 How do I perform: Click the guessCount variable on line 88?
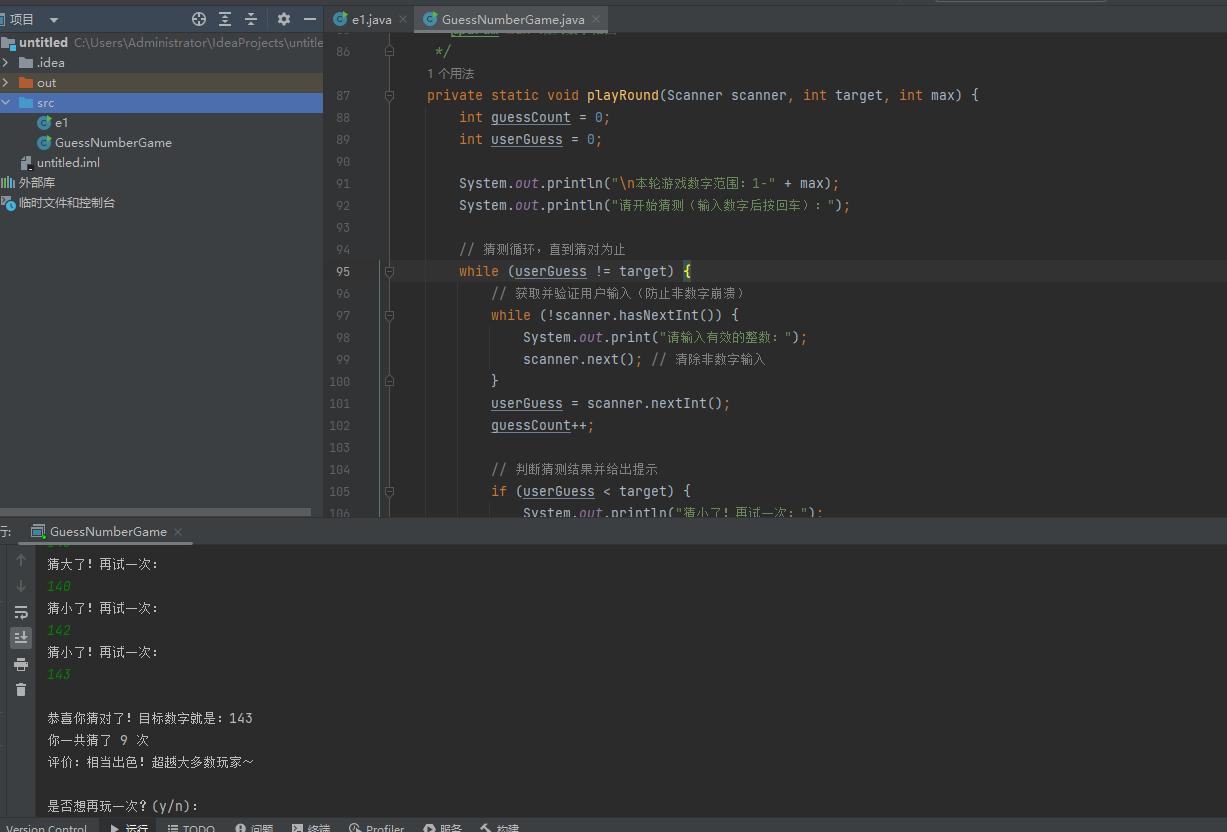tap(530, 117)
